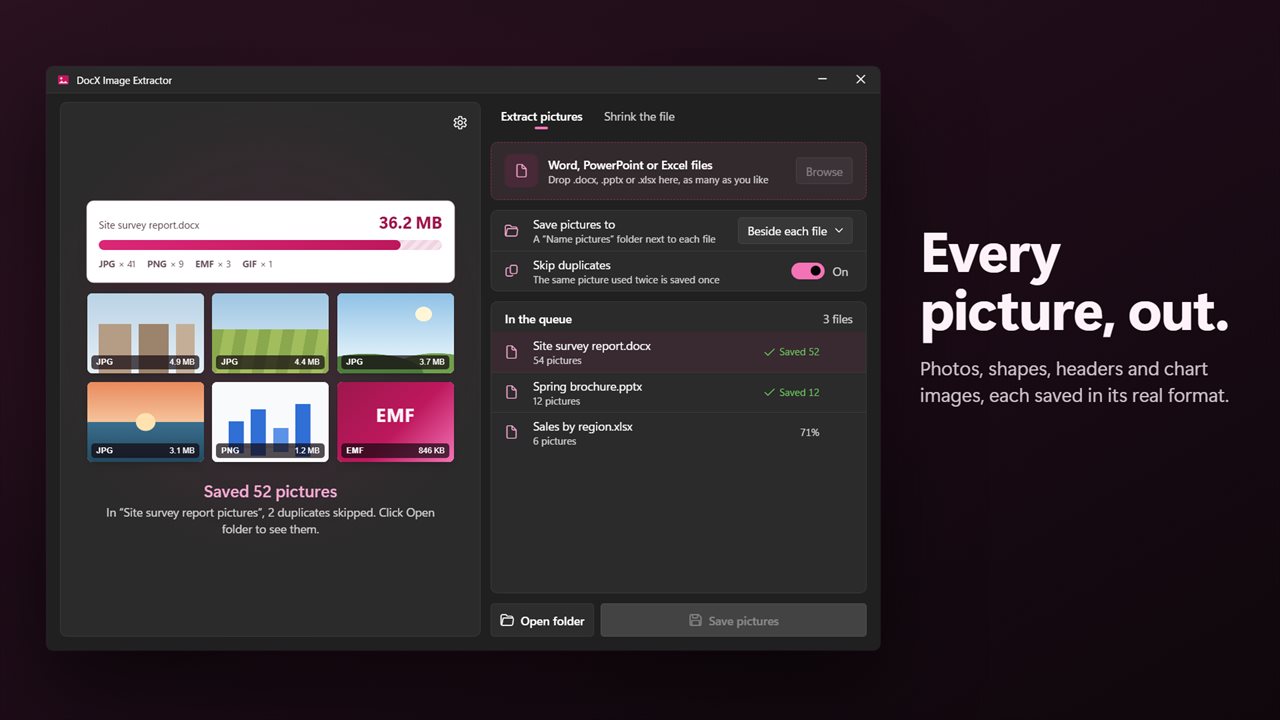
Task: Click the 3 files queue count
Action: (838, 319)
